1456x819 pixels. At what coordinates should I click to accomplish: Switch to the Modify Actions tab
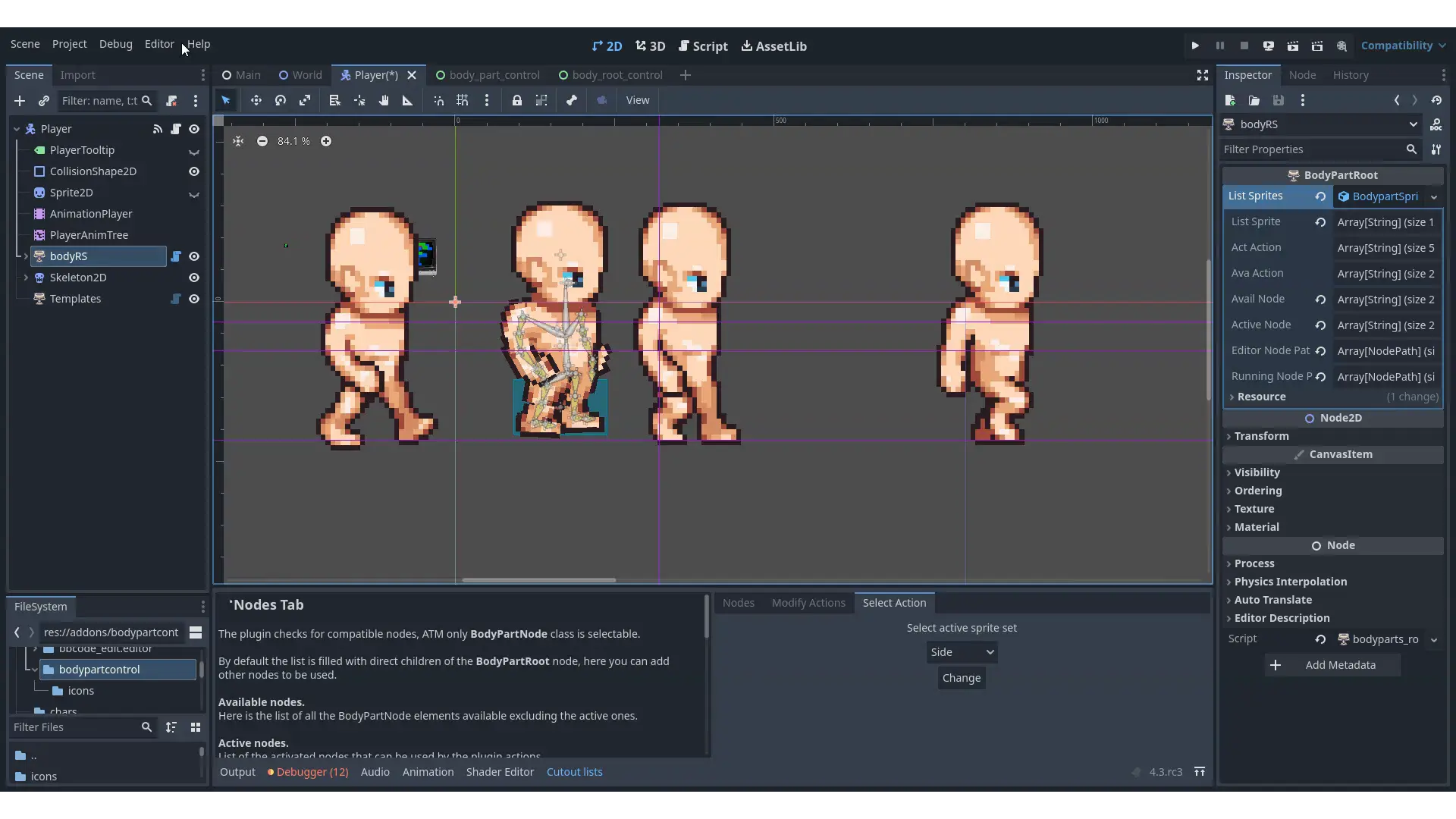[x=808, y=603]
